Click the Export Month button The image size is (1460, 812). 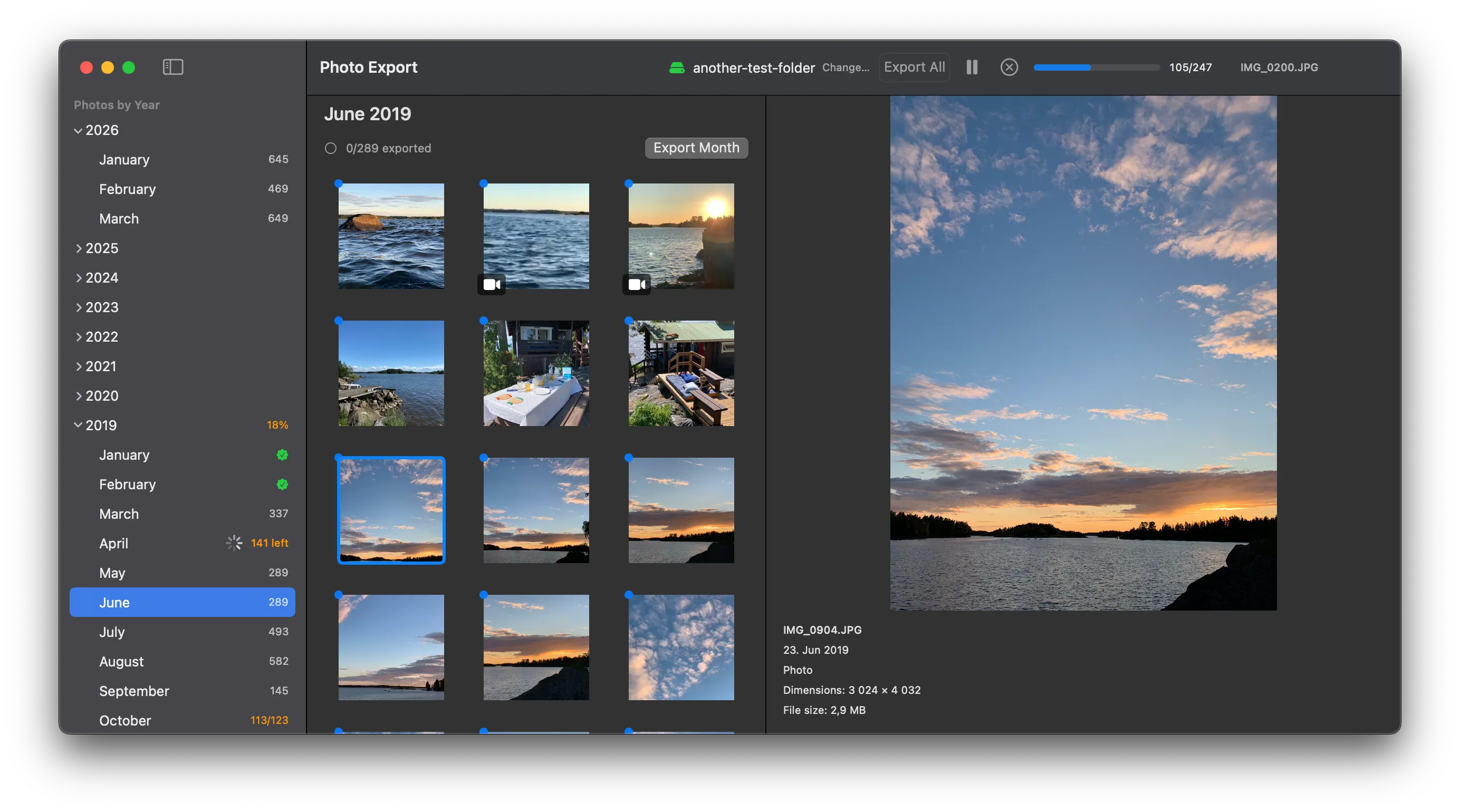[696, 148]
